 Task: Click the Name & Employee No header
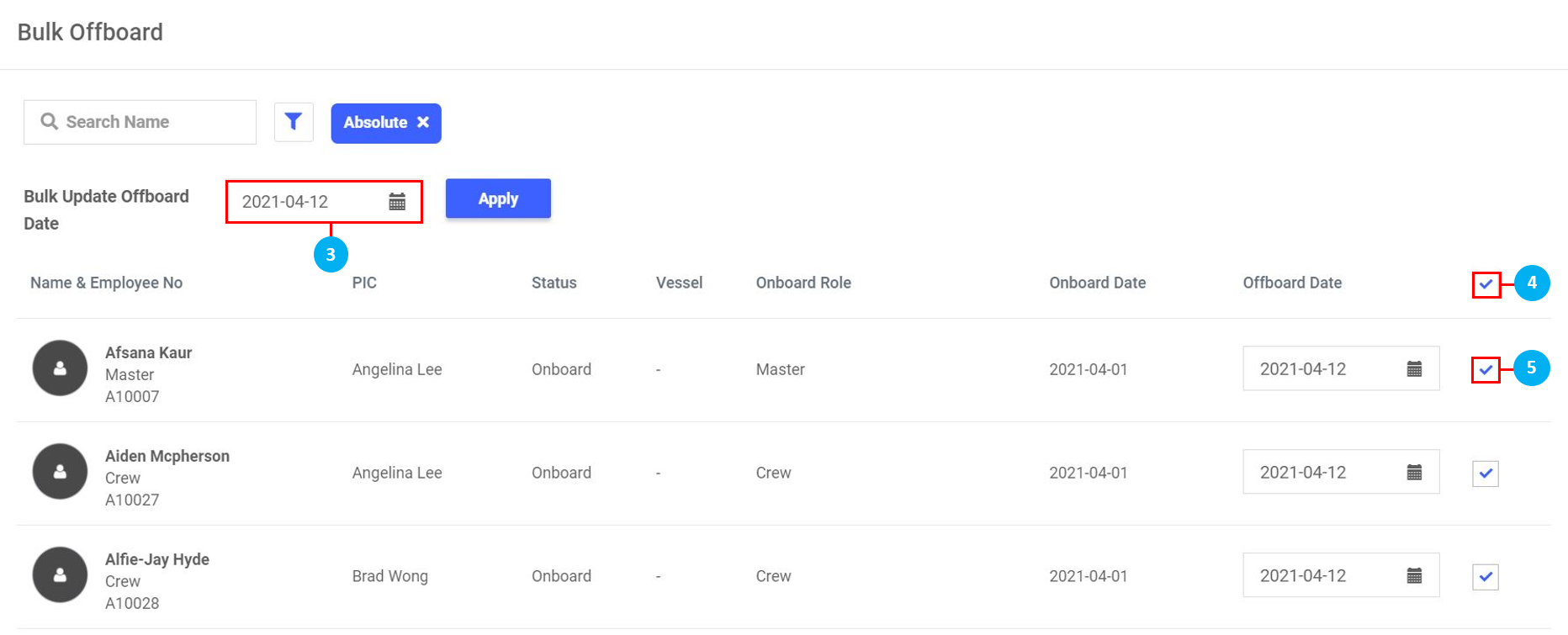point(106,283)
